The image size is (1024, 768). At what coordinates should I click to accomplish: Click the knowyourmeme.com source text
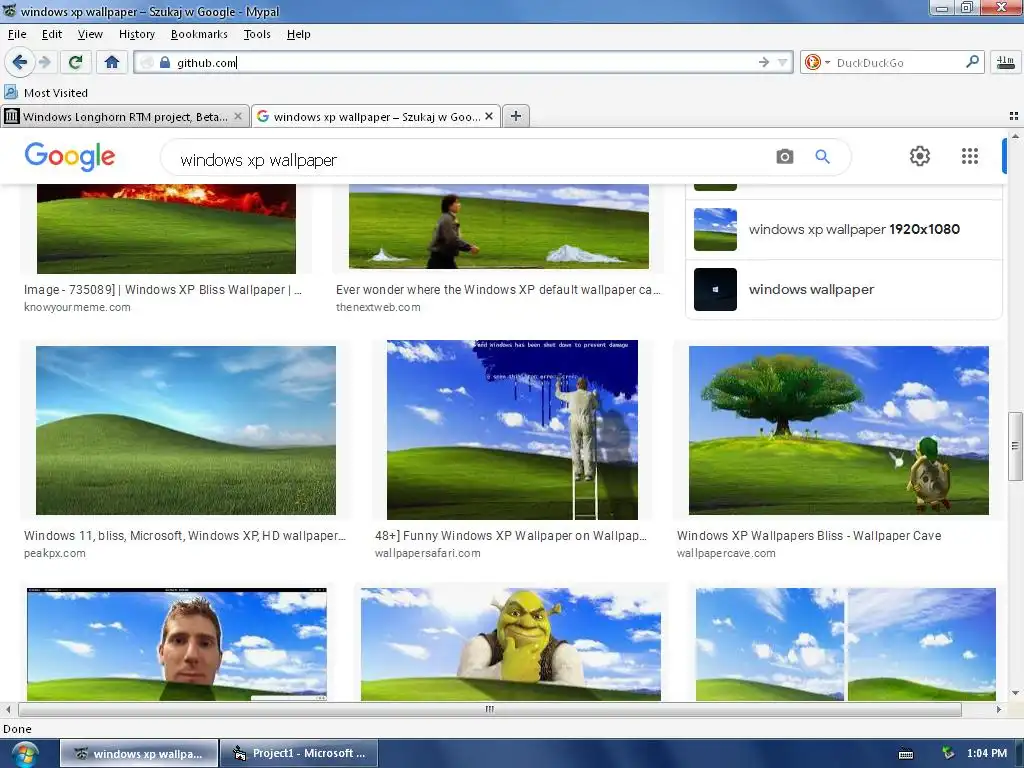[x=77, y=307]
